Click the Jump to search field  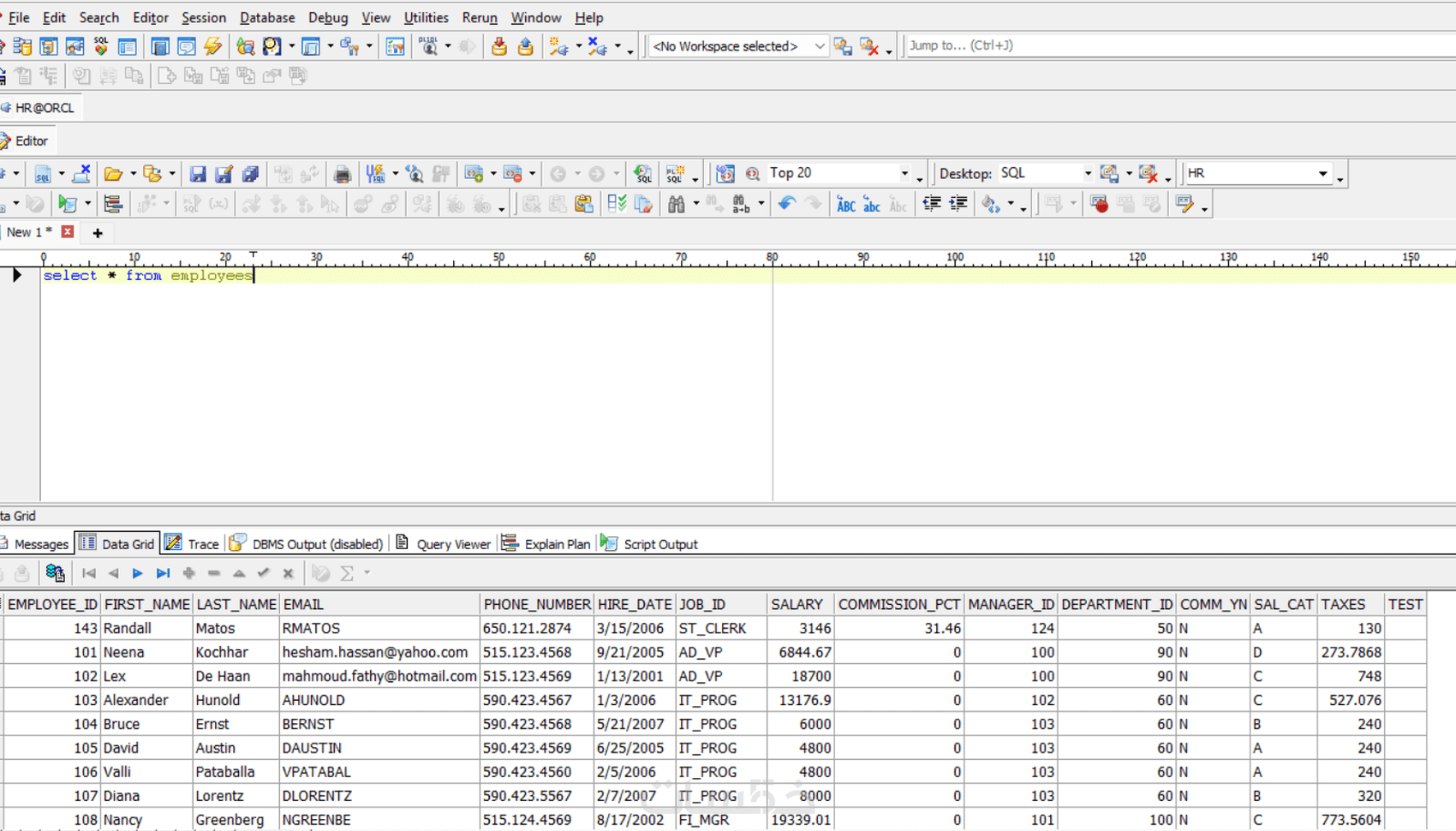[x=1173, y=45]
